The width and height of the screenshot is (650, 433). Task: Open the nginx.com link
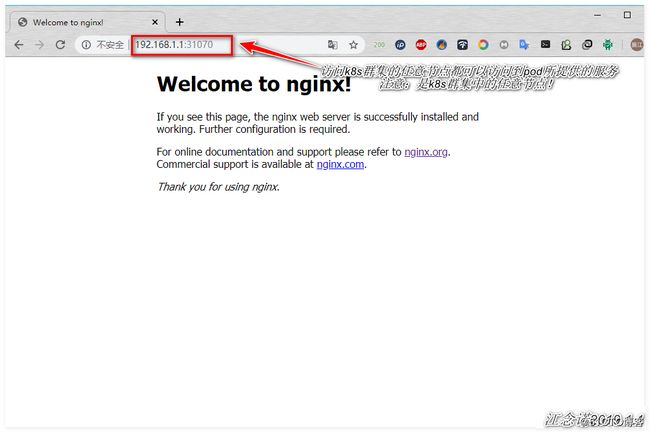tap(340, 164)
